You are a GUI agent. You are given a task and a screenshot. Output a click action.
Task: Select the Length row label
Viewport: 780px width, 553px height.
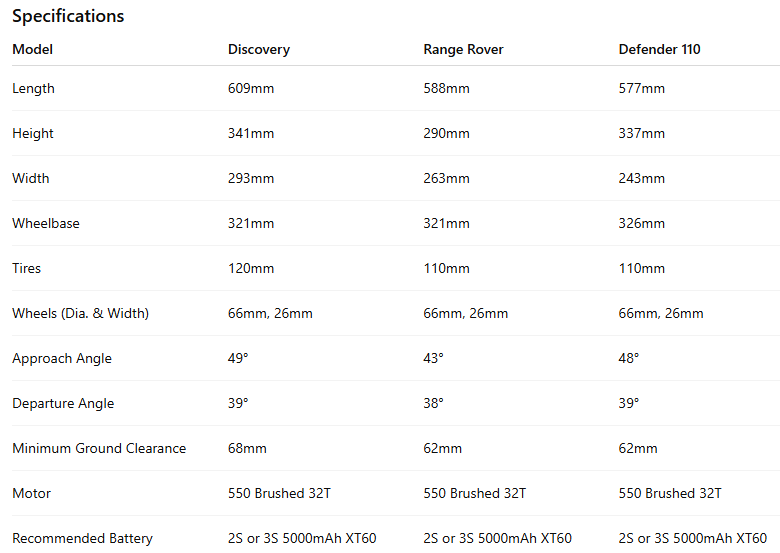pos(34,89)
